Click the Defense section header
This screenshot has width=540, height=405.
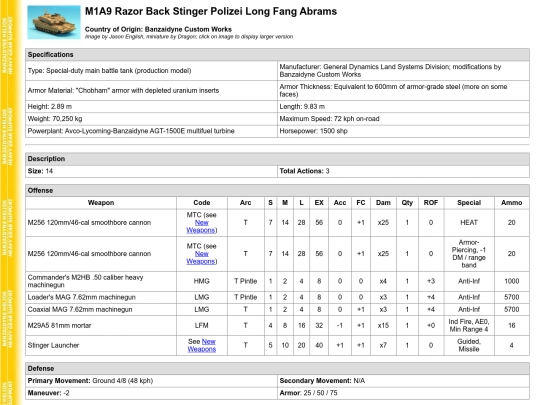point(277,368)
